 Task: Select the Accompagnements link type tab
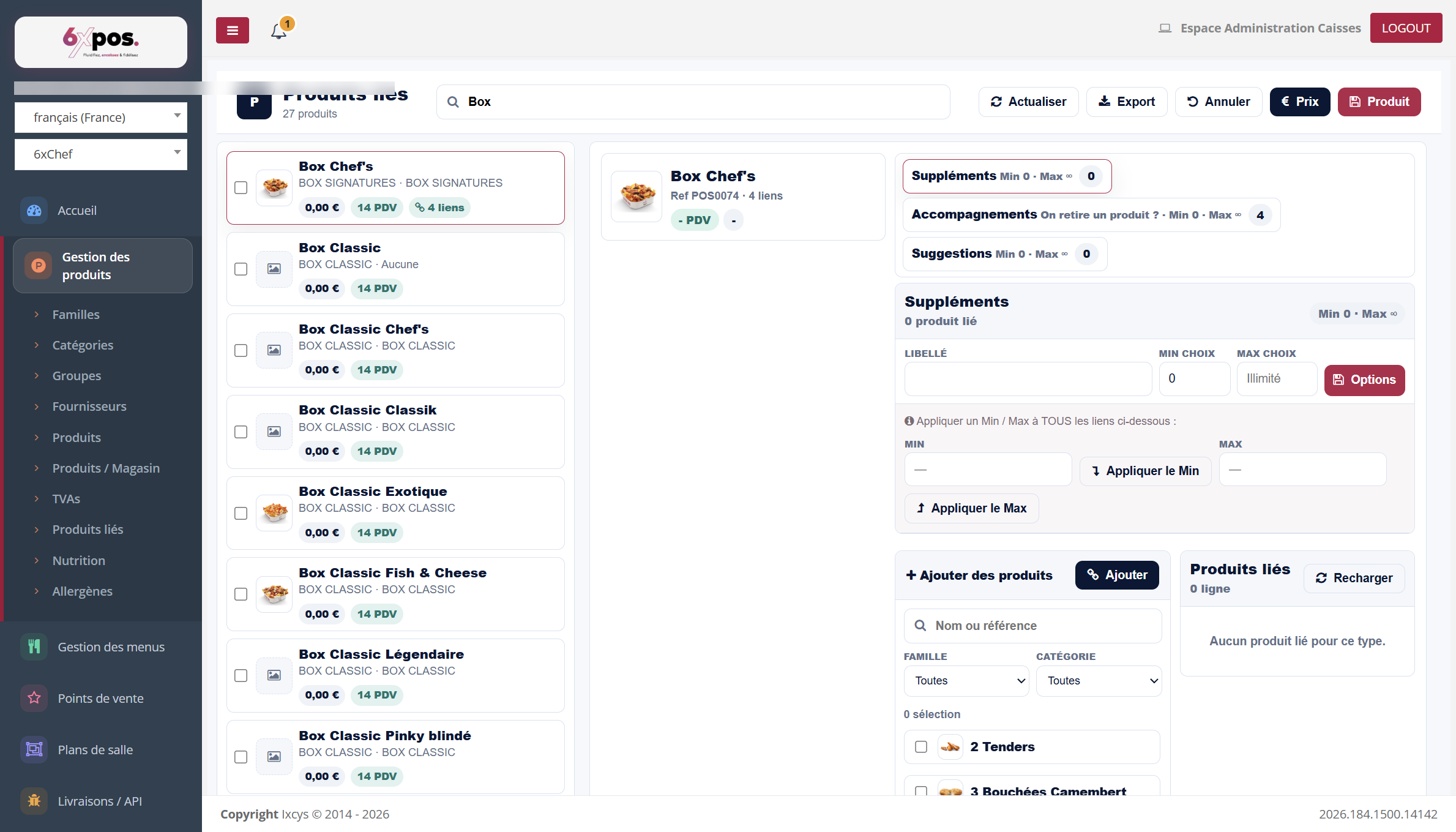1091,215
